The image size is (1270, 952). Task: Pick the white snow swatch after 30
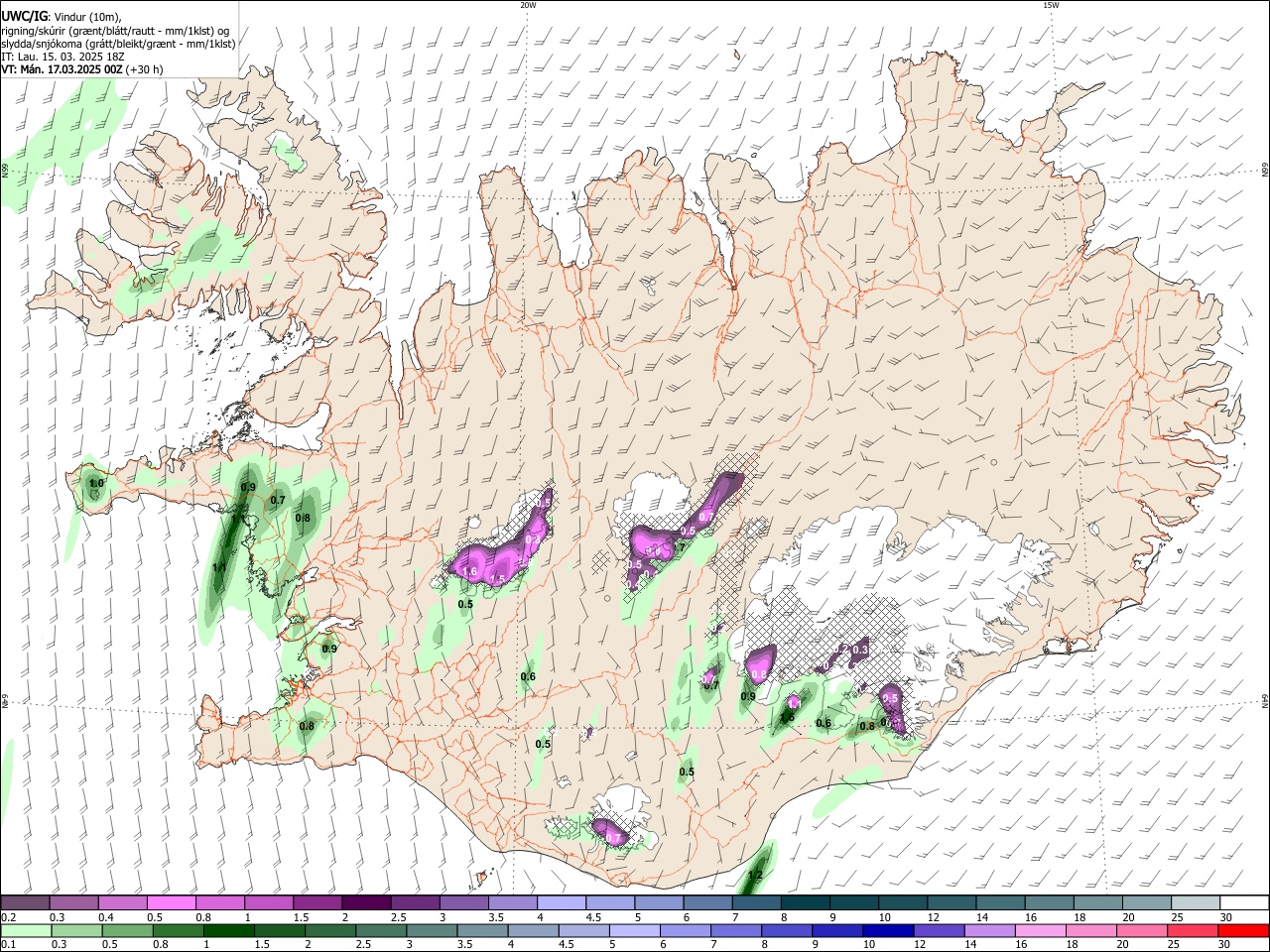coord(1243,903)
